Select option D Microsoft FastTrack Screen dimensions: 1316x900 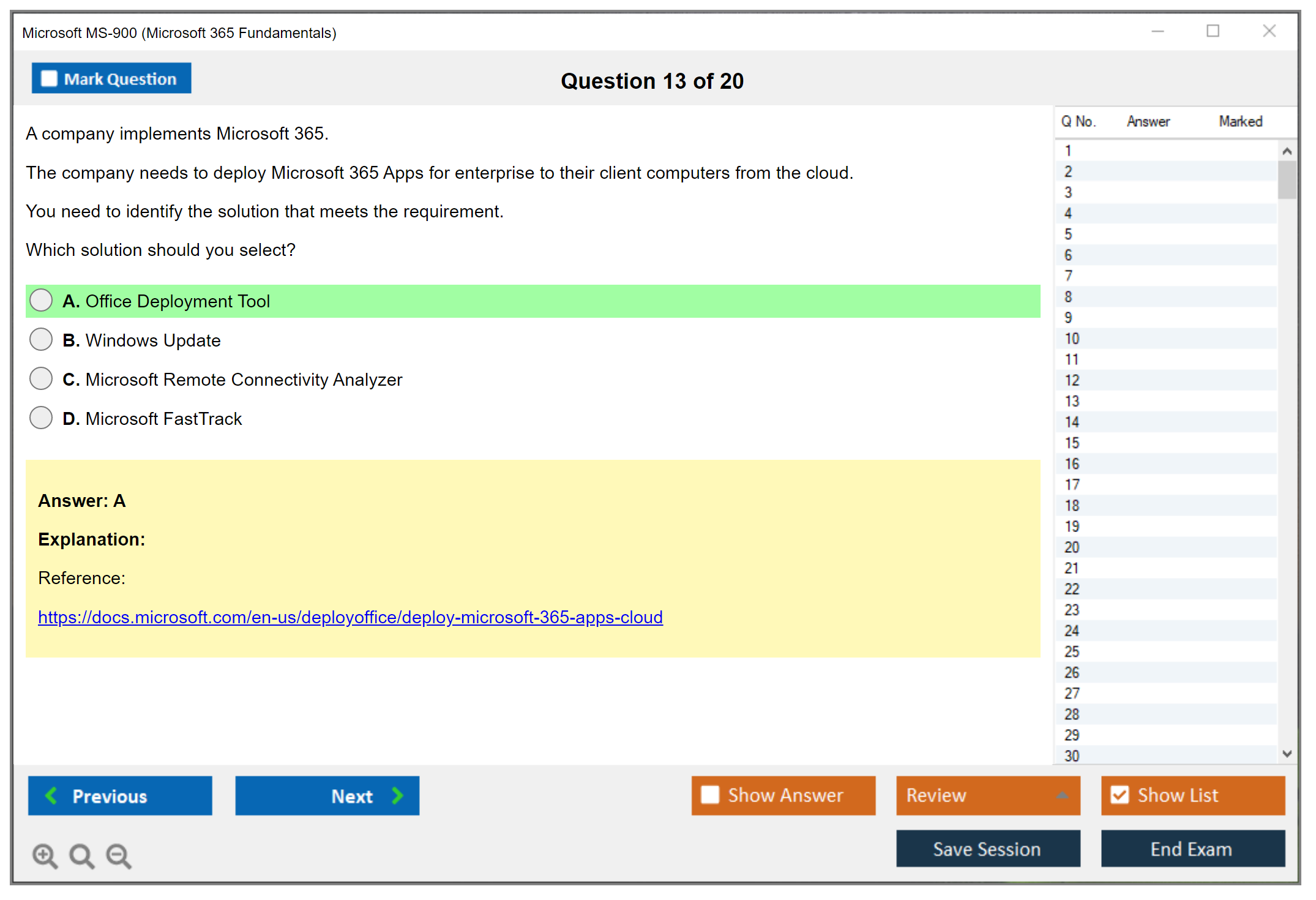tap(41, 418)
